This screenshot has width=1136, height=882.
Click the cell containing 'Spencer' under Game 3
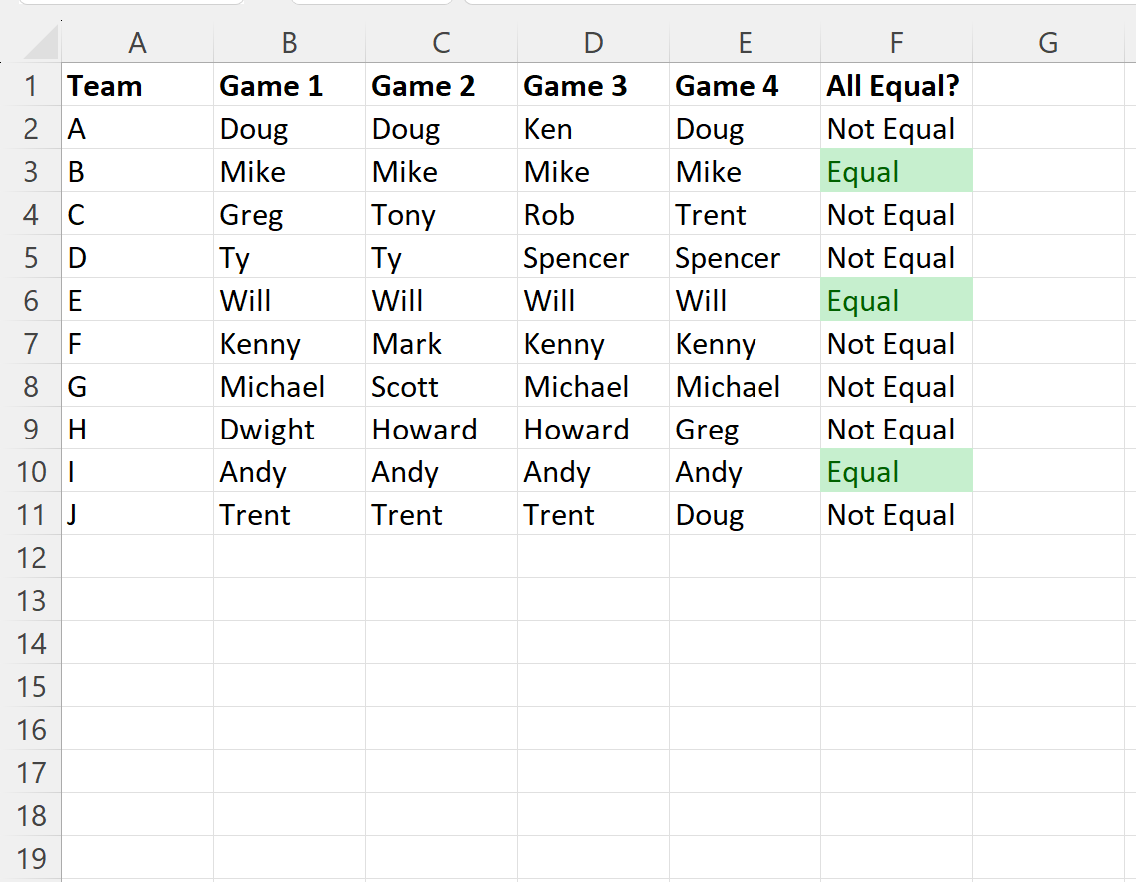593,258
